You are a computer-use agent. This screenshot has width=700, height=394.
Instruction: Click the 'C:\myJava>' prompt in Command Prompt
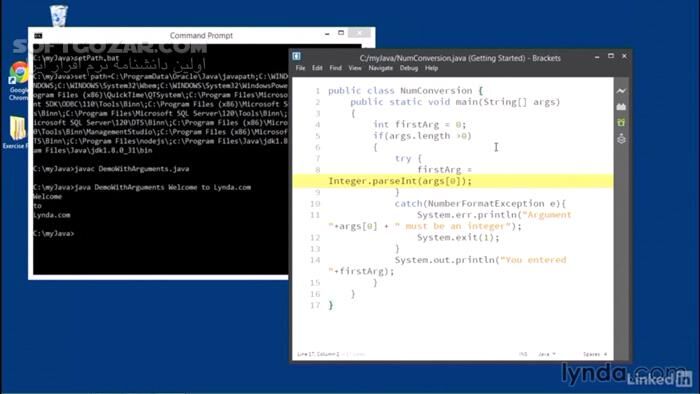[54, 233]
